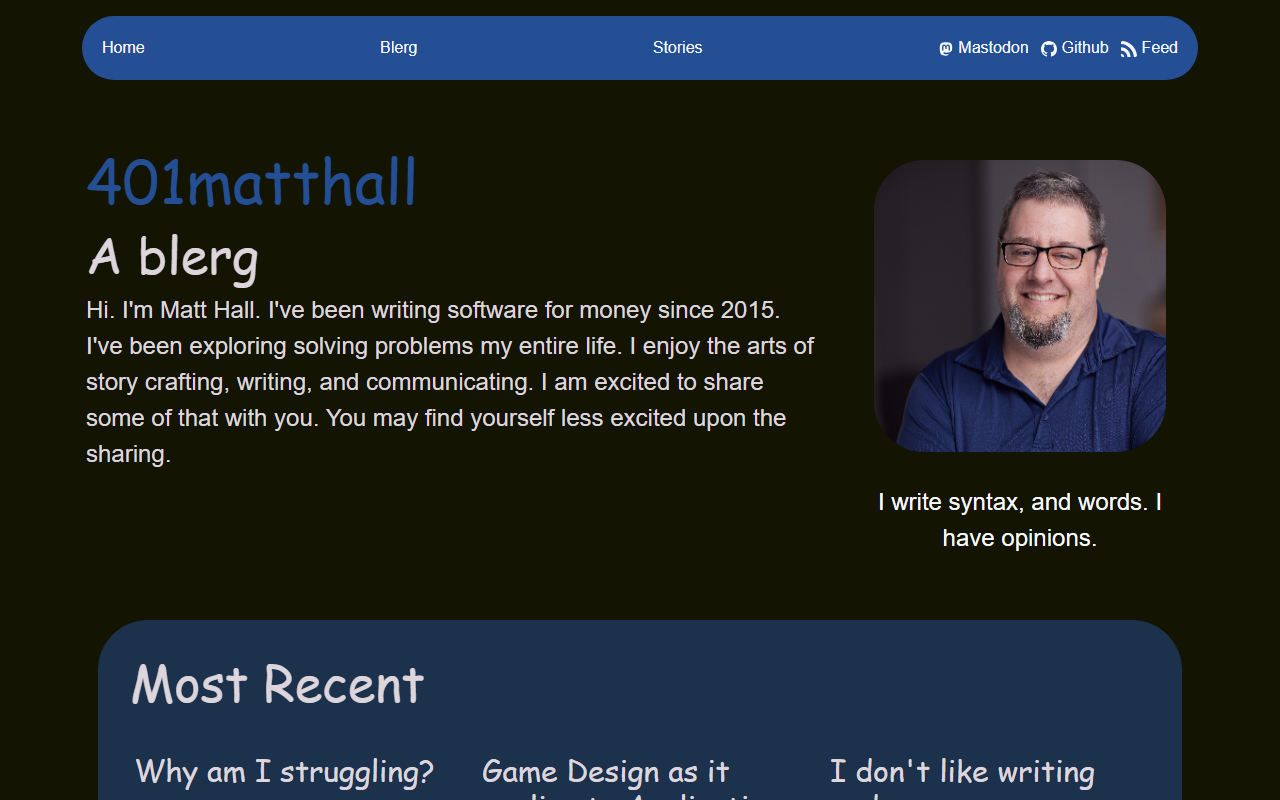Click the "Most Recent" section heading
The image size is (1280, 800).
coord(278,685)
